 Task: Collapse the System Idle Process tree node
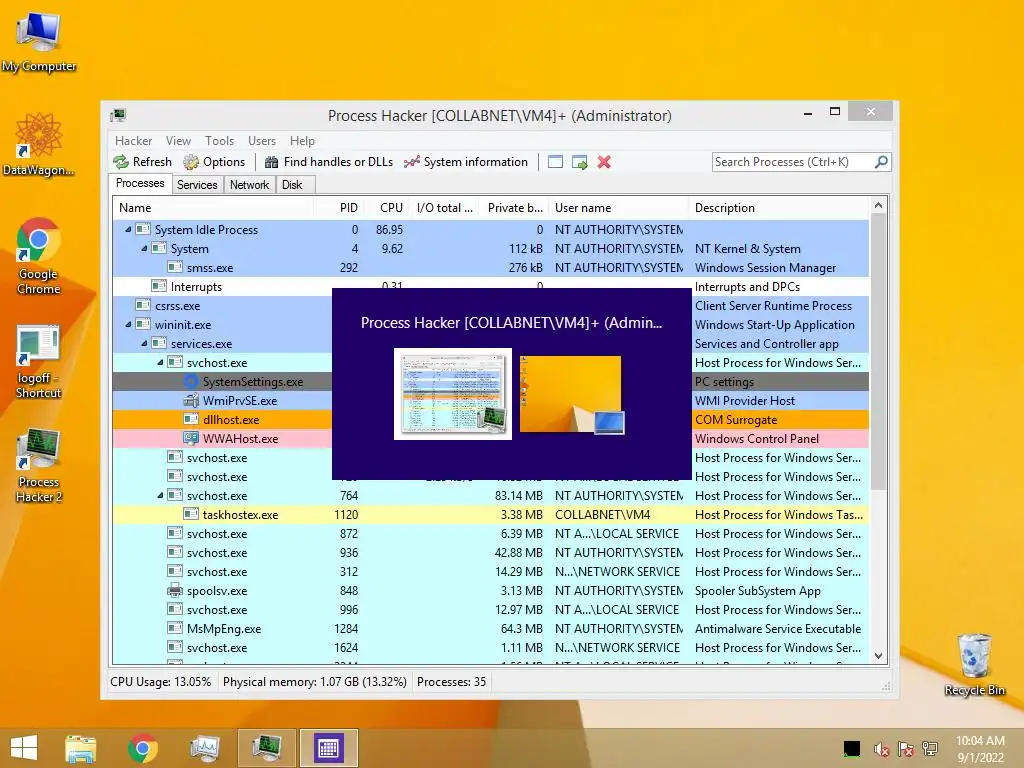(x=128, y=229)
